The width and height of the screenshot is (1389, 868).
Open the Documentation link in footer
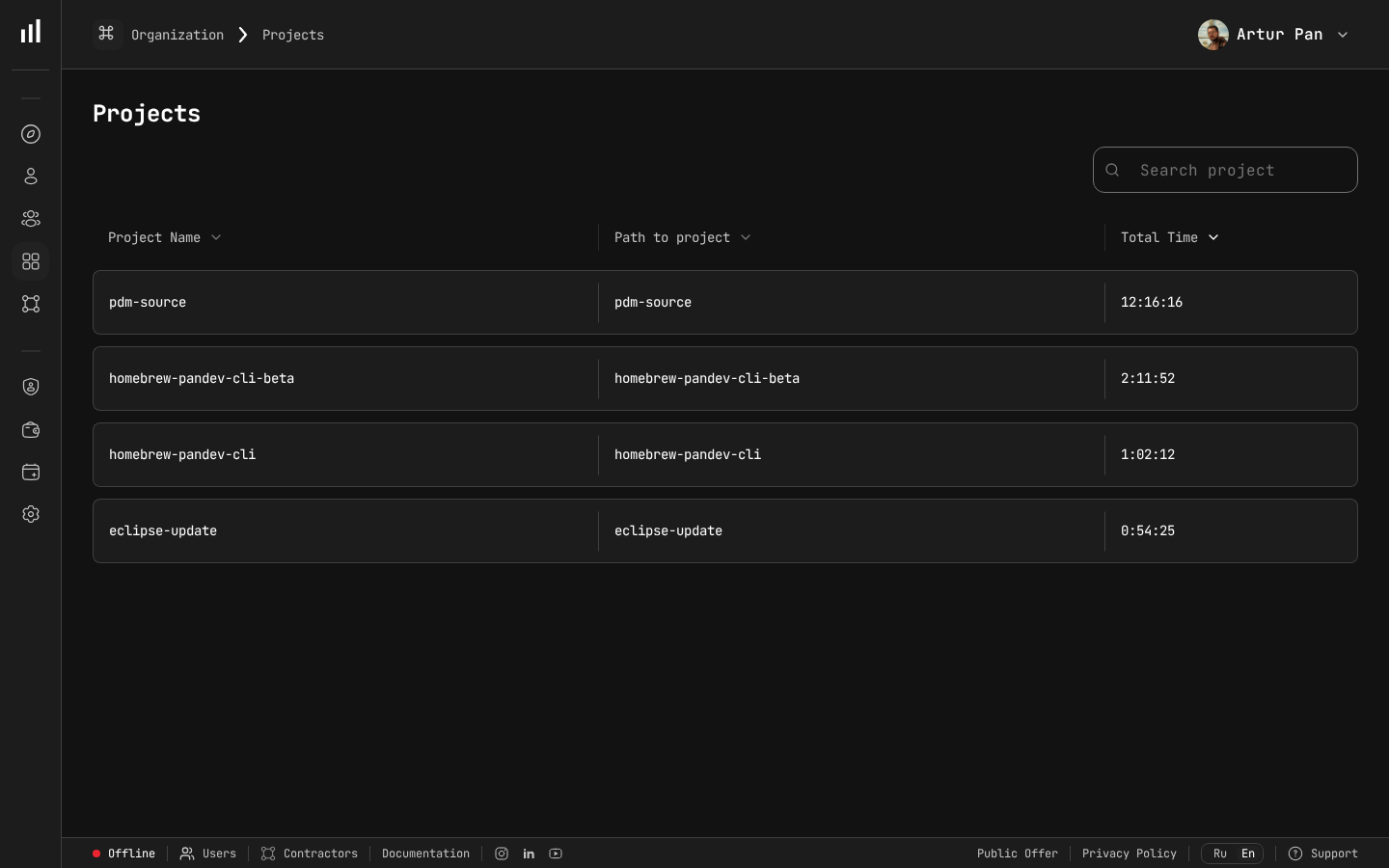click(425, 854)
